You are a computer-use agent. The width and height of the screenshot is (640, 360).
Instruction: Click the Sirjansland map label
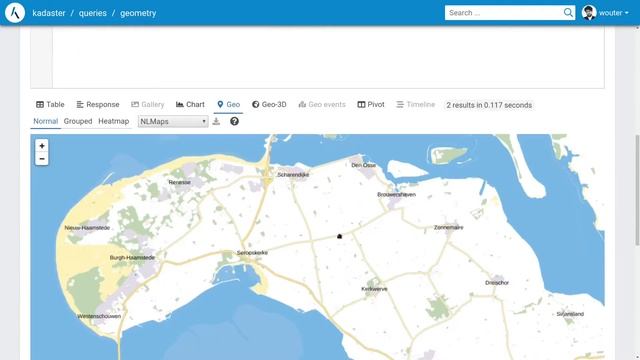point(570,314)
